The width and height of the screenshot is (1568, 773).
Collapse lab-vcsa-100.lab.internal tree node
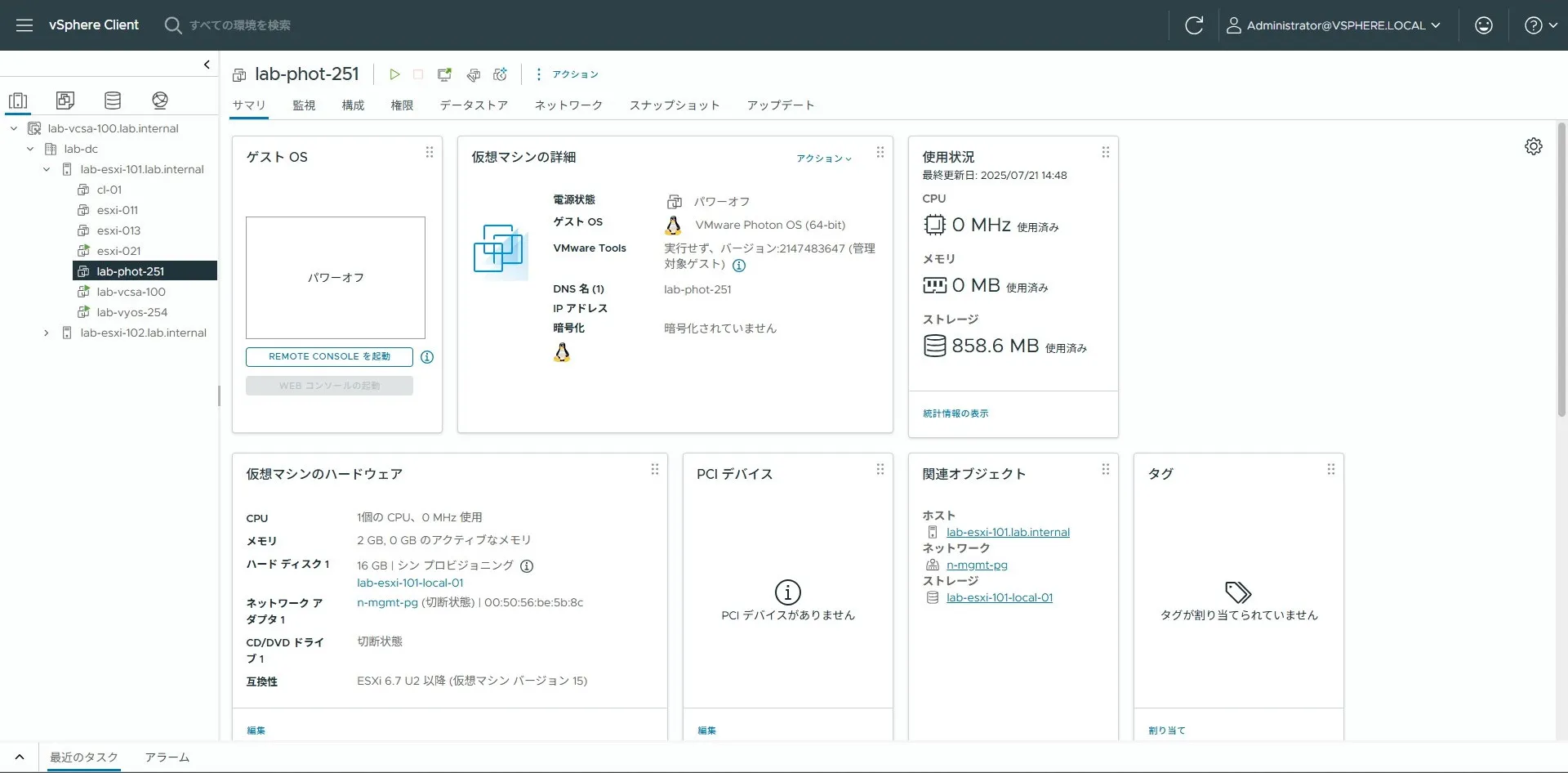click(14, 128)
